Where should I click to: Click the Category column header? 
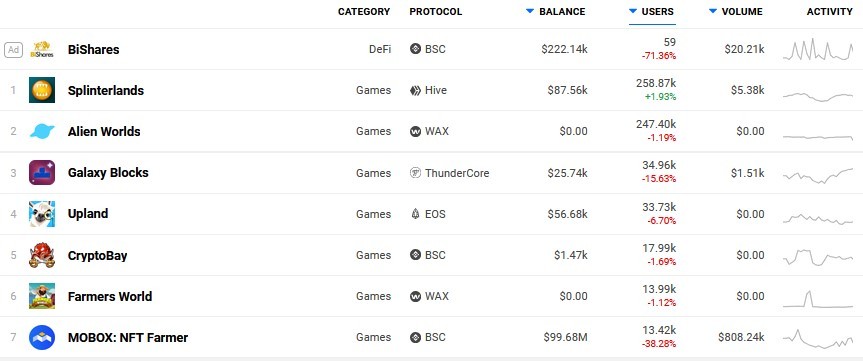(x=364, y=12)
